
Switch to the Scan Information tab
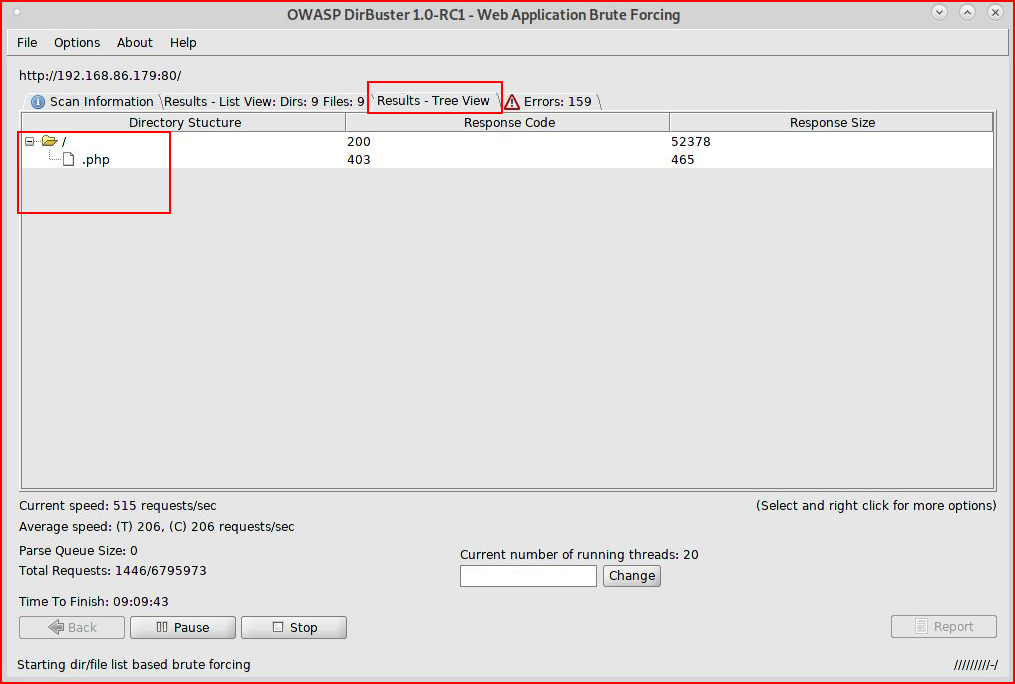click(x=92, y=102)
